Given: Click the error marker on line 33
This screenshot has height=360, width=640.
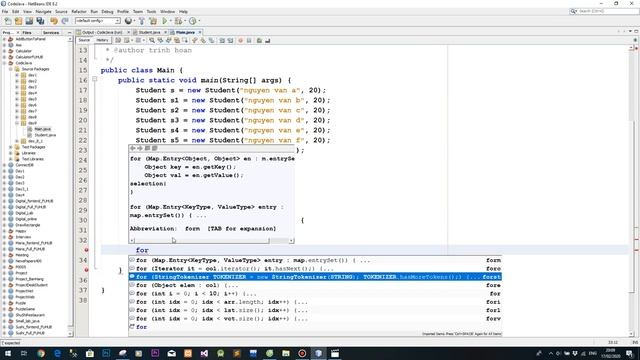Looking at the screenshot, I should [x=86, y=250].
